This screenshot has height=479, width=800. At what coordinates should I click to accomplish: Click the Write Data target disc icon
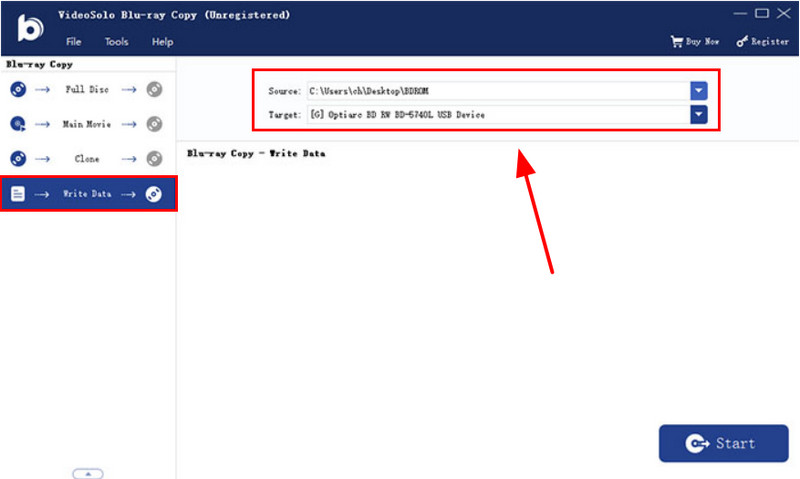[154, 194]
